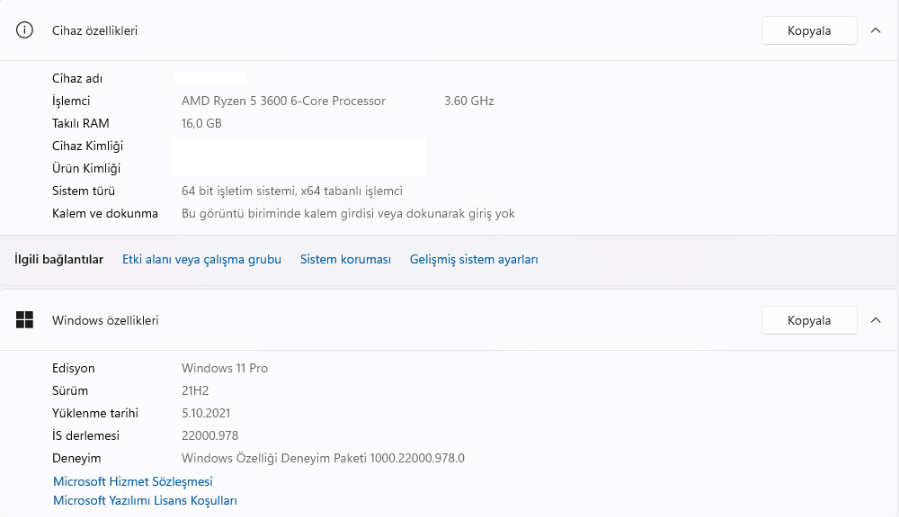Open Microsoft Yazılımı Lisans Koşulları link
The height and width of the screenshot is (517, 899).
145,500
